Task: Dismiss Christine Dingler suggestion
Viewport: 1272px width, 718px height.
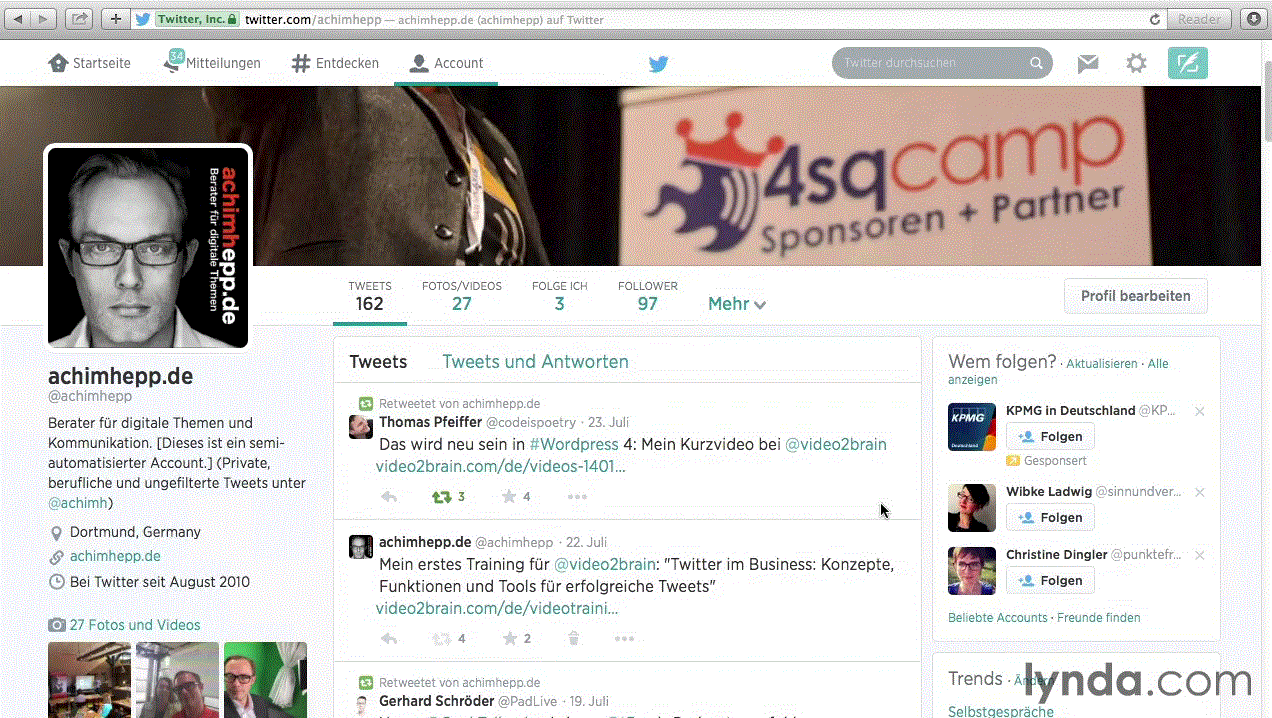Action: coord(1200,556)
